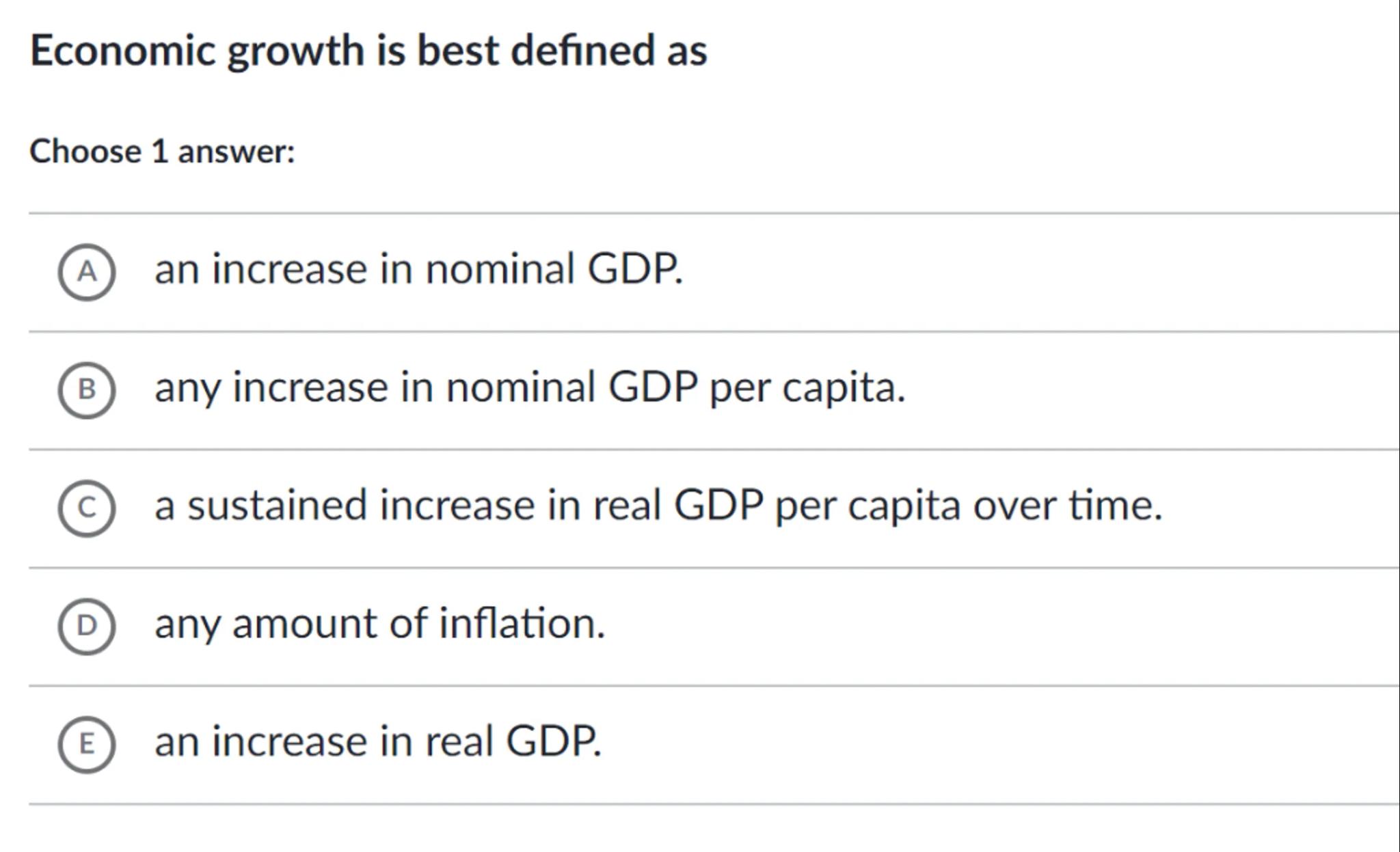Click the 'Economic growth is best defined as' heading
This screenshot has width=1400, height=852.
pos(368,51)
